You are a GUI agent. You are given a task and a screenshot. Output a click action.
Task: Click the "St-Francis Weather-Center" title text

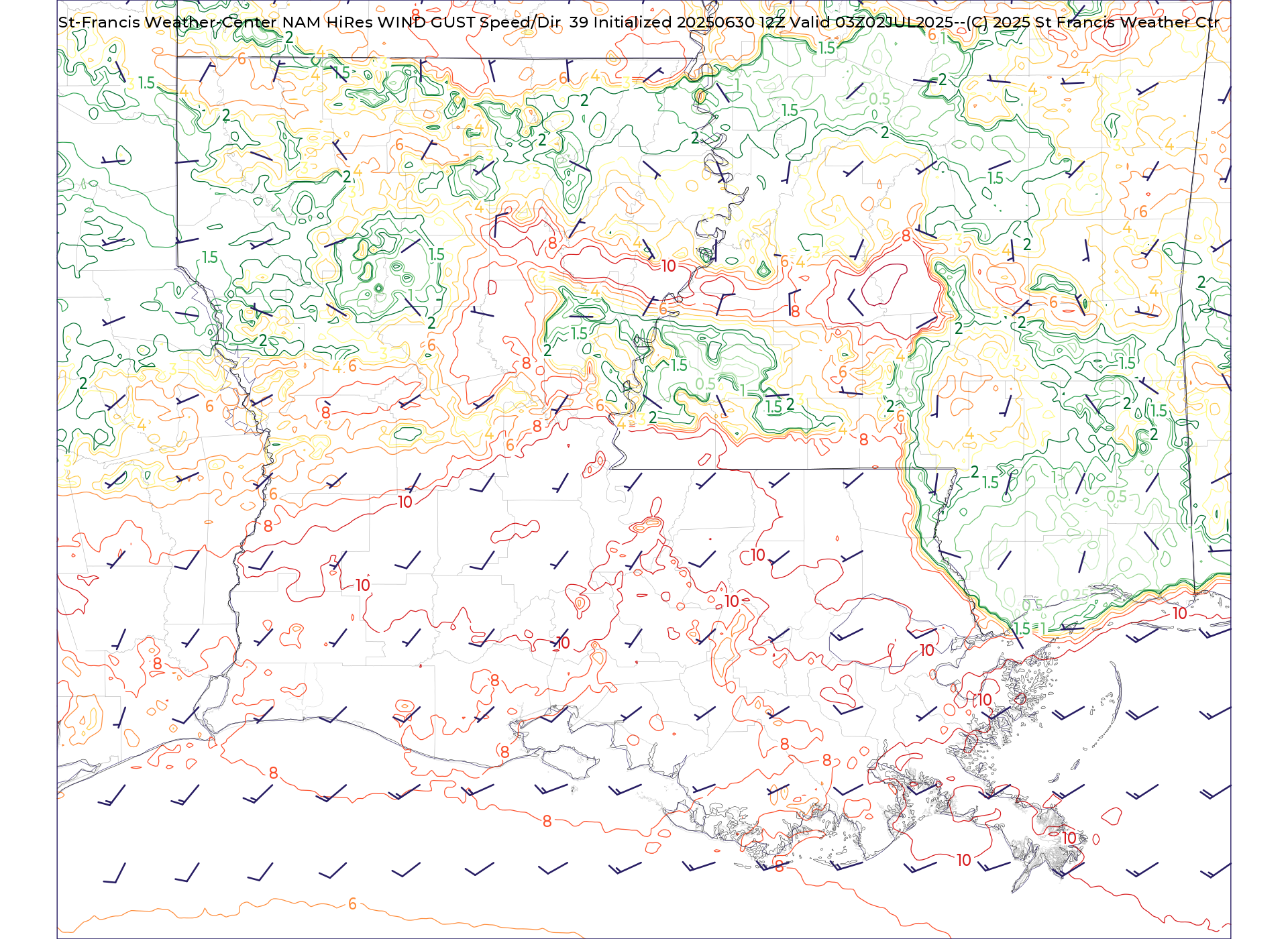(x=168, y=22)
